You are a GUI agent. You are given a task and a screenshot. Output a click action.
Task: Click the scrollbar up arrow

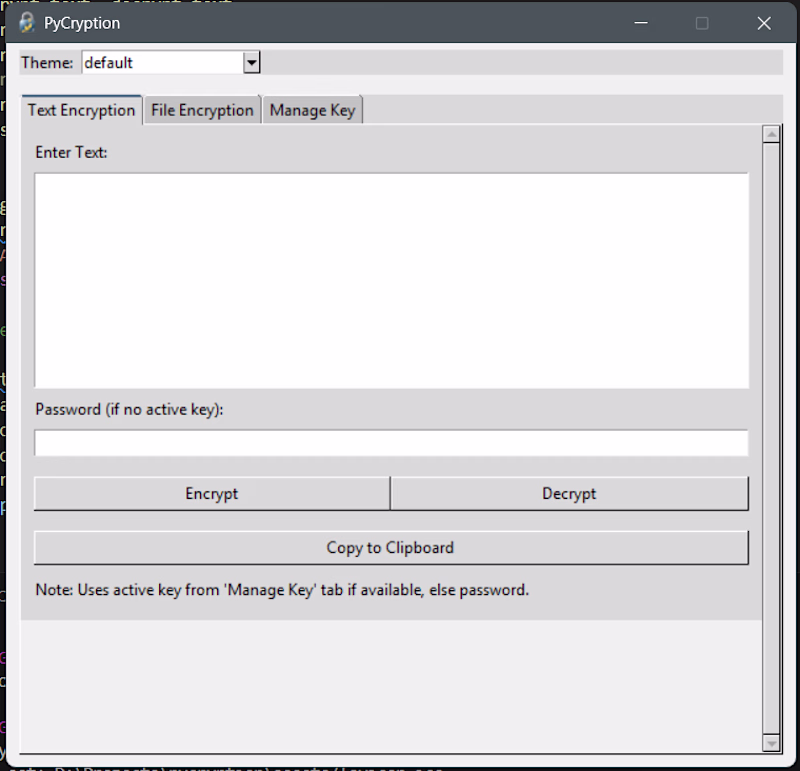(771, 135)
